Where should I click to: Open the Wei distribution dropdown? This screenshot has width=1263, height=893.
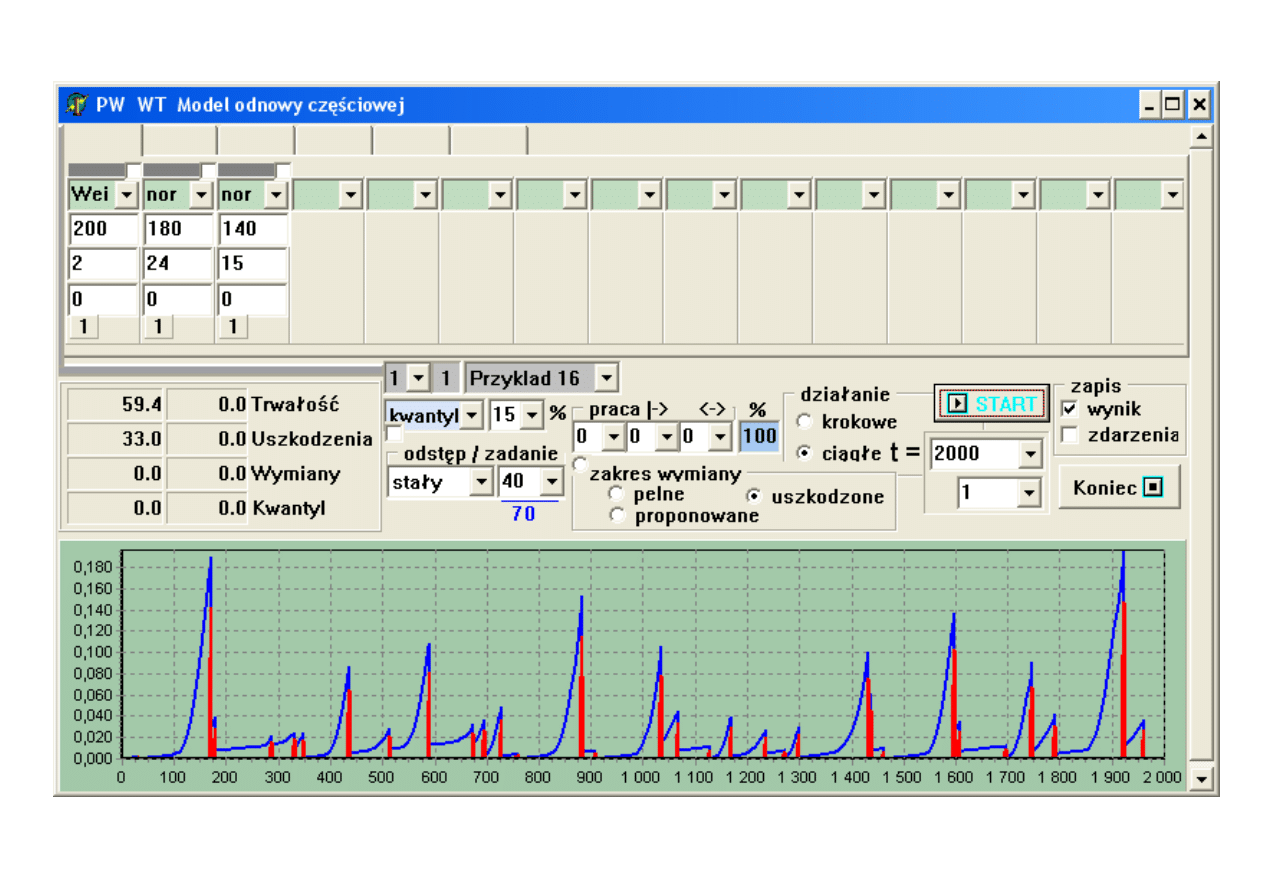pyautogui.click(x=126, y=194)
